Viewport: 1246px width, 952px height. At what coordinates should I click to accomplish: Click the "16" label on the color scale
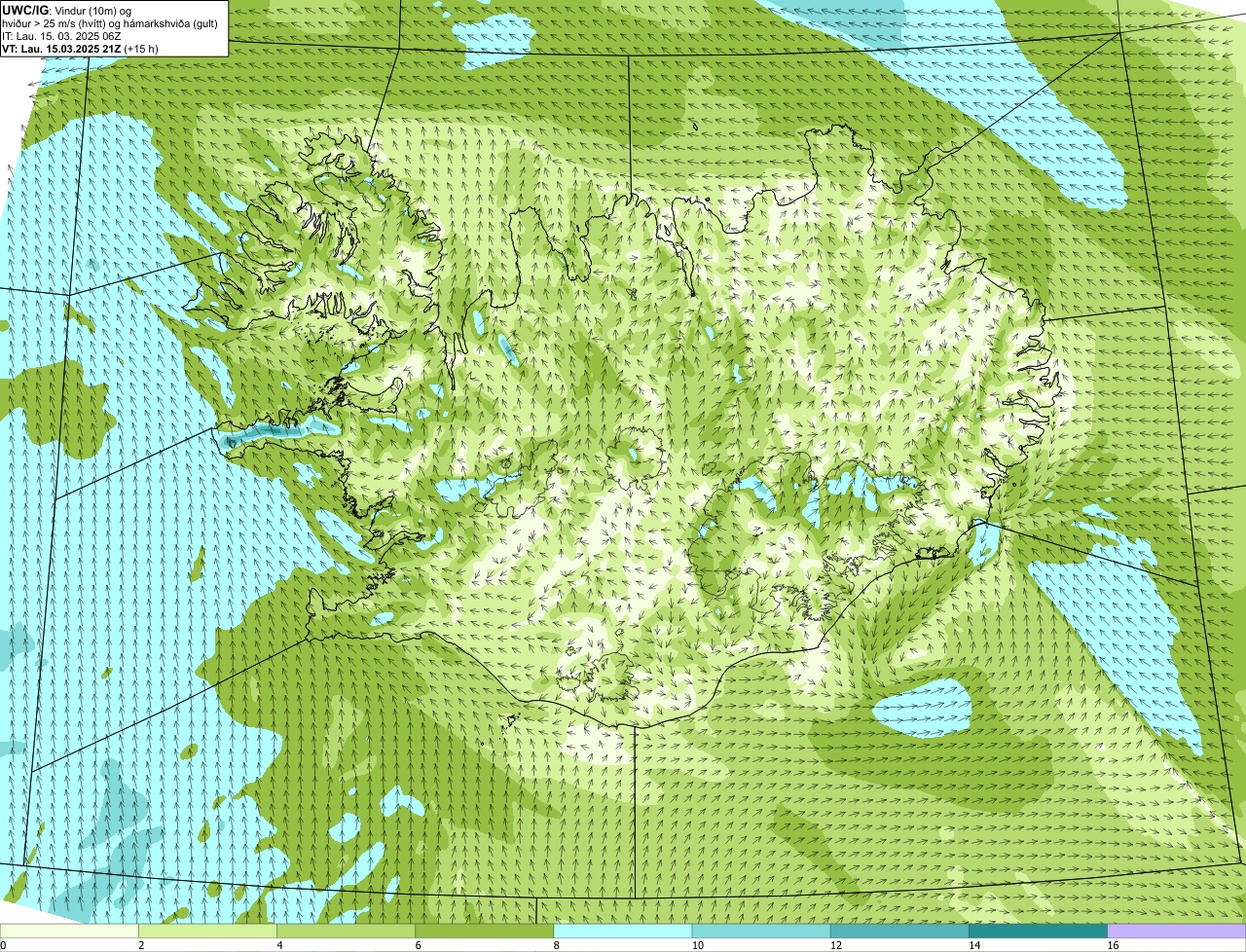[x=1112, y=945]
